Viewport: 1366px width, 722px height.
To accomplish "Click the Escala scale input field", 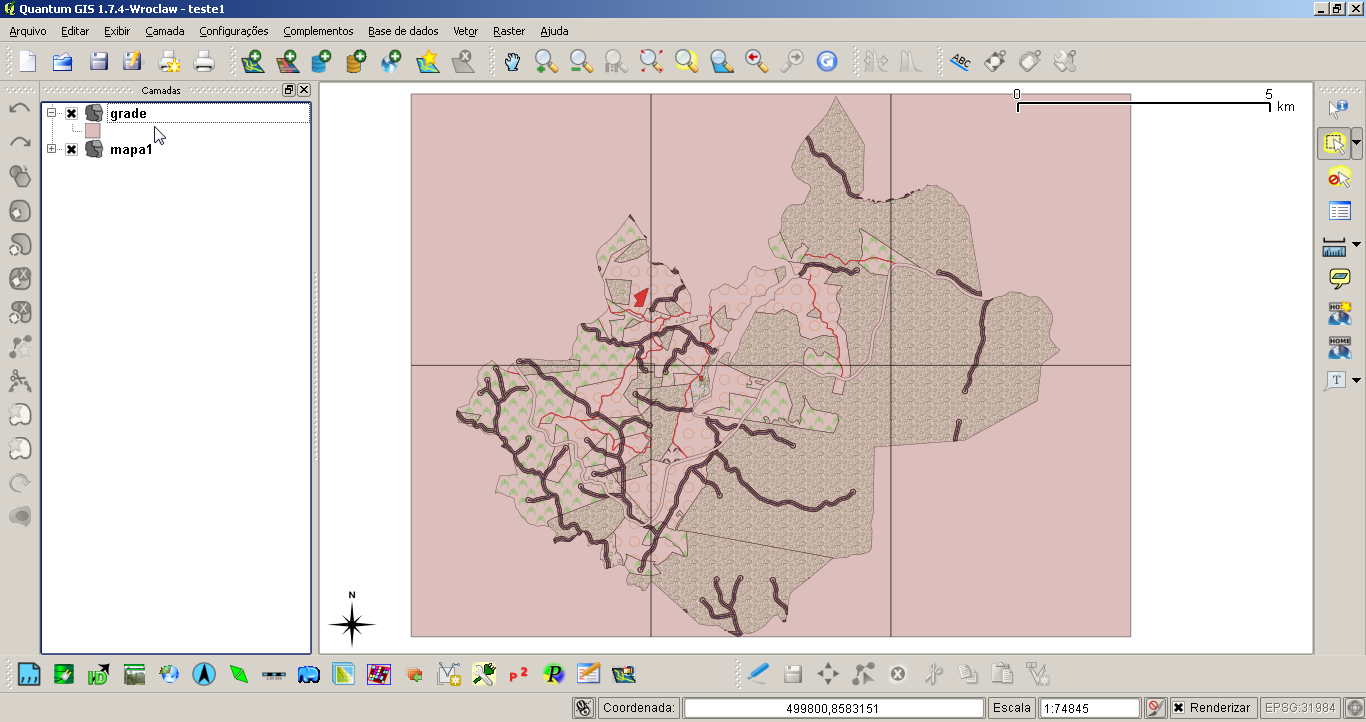I will (x=1089, y=708).
